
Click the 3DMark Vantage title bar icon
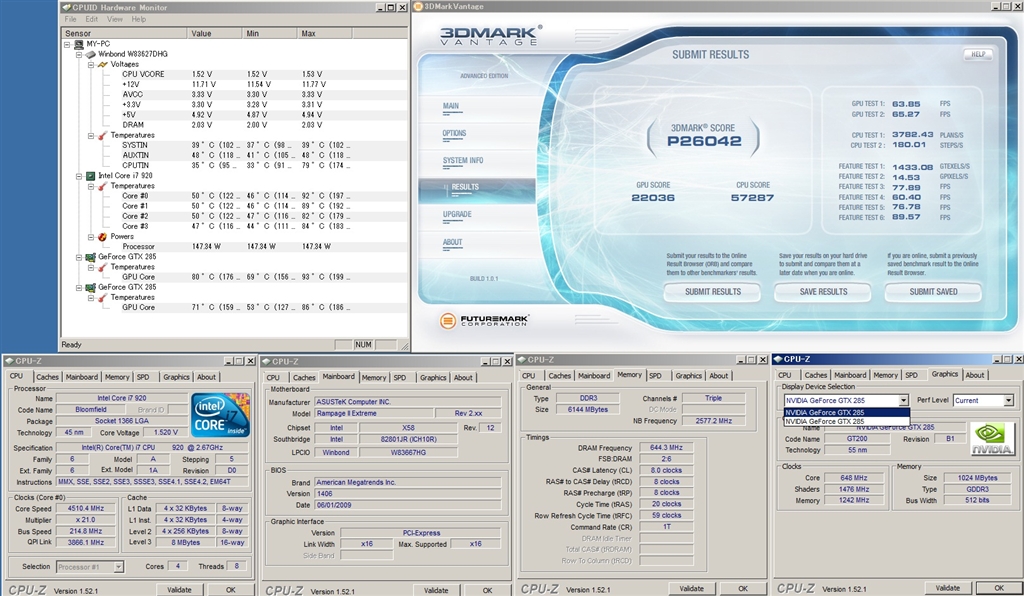419,7
